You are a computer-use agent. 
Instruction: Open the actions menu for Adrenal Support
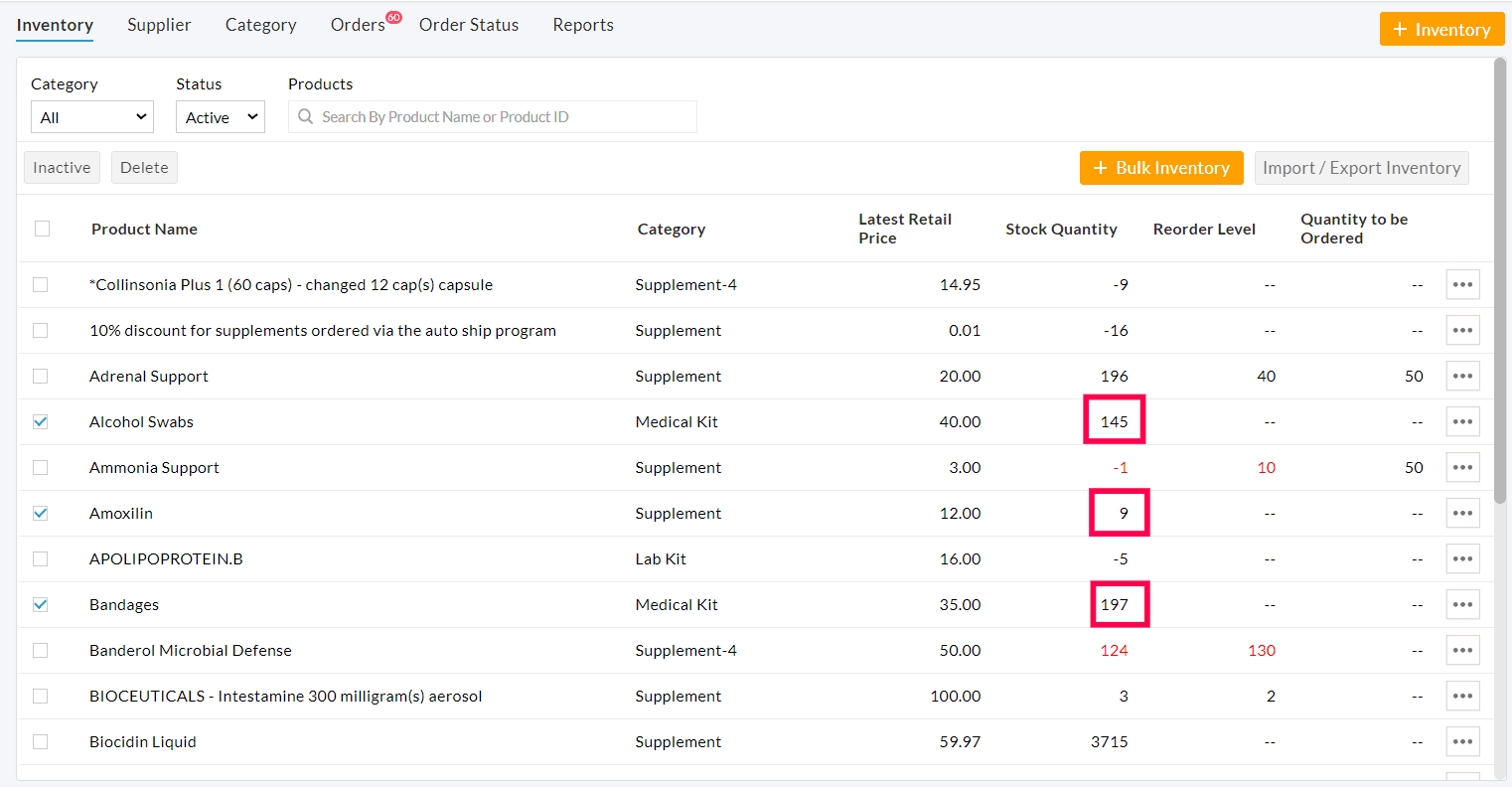(1462, 376)
